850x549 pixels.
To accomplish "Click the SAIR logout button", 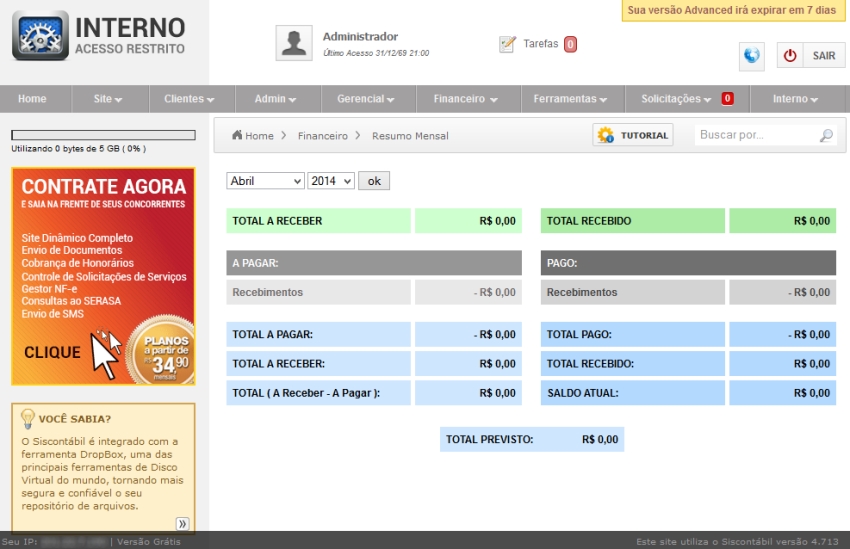I will 810,56.
